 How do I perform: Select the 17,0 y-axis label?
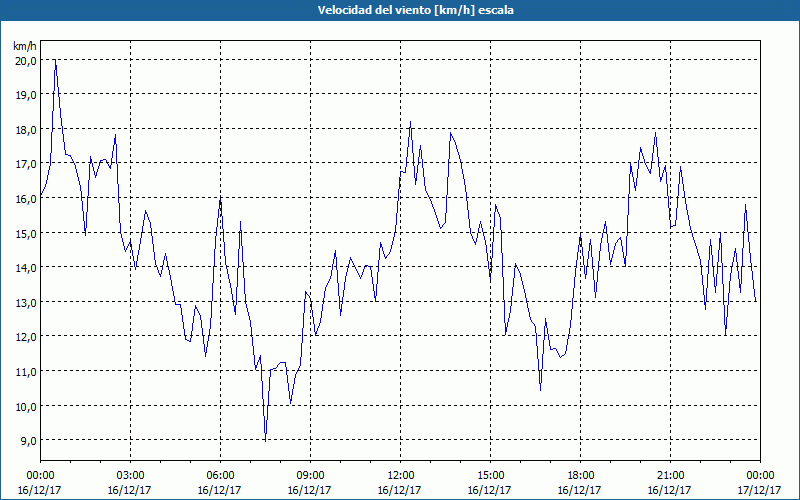tap(26, 164)
